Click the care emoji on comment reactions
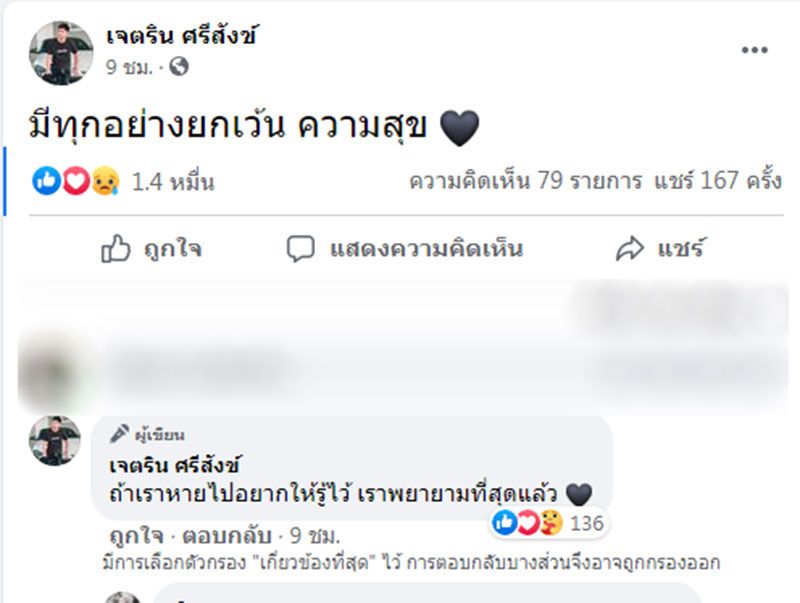 [x=552, y=522]
